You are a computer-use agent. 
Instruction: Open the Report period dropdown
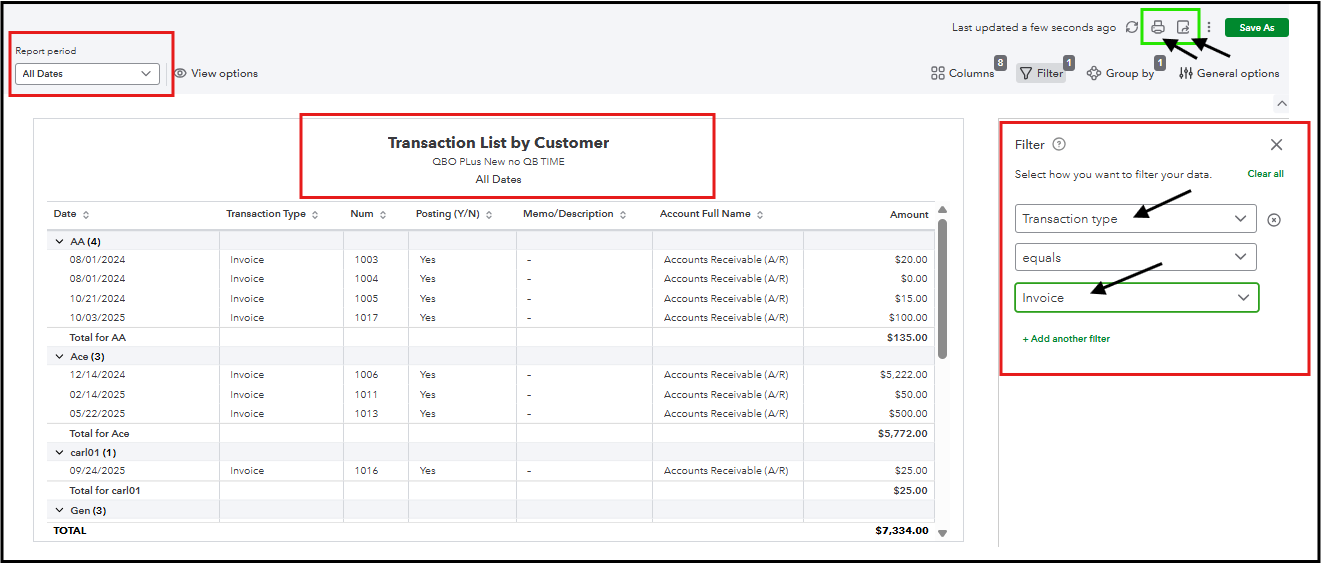tap(87, 74)
